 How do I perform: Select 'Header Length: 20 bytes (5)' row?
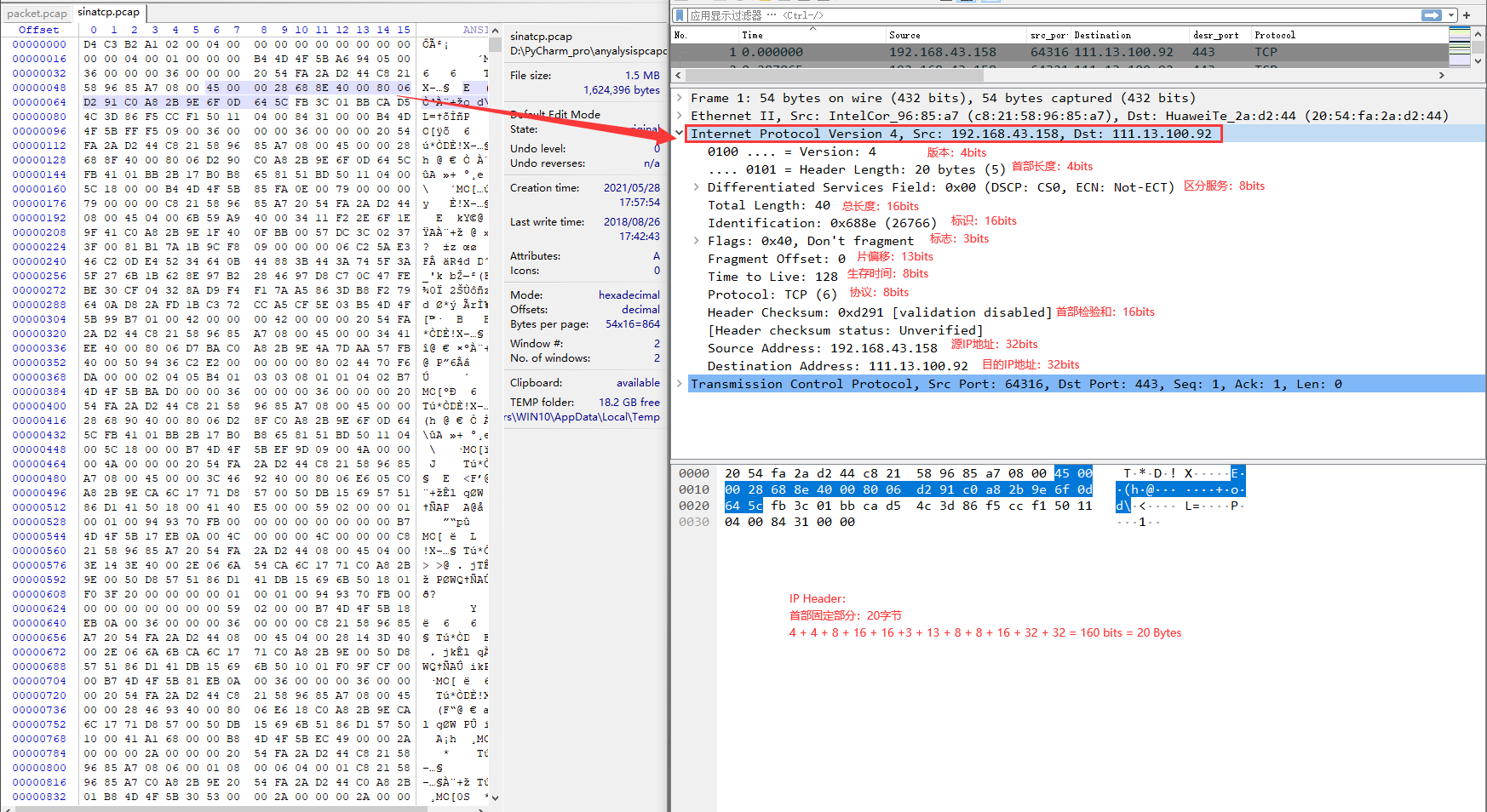[857, 169]
